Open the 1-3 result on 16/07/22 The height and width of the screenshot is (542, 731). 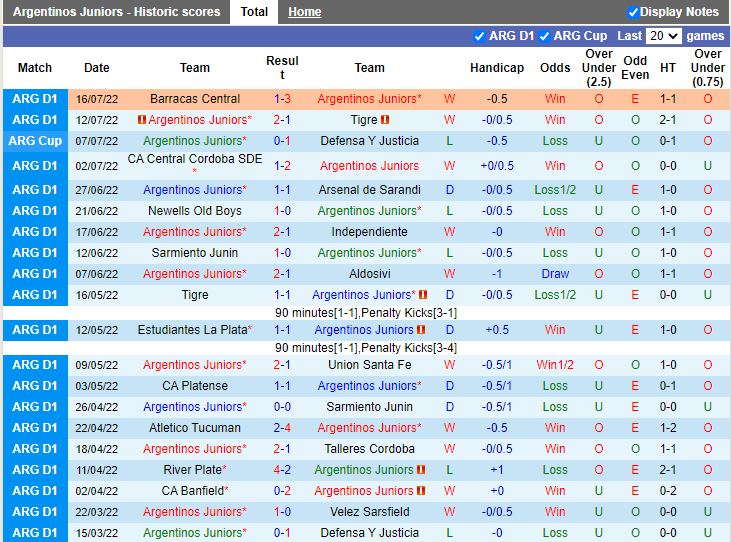282,99
